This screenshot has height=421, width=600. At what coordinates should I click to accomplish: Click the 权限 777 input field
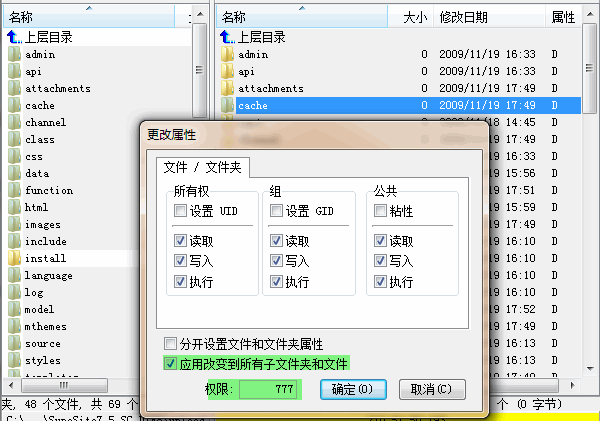tap(268, 388)
